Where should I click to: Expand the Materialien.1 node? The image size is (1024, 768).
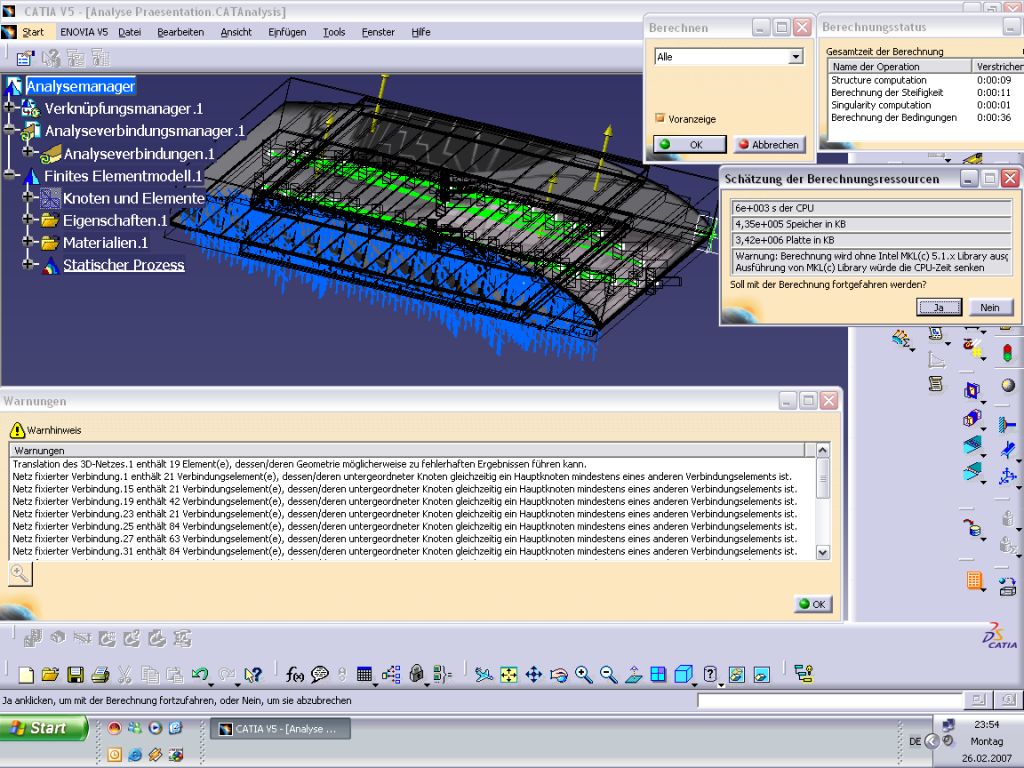27,242
